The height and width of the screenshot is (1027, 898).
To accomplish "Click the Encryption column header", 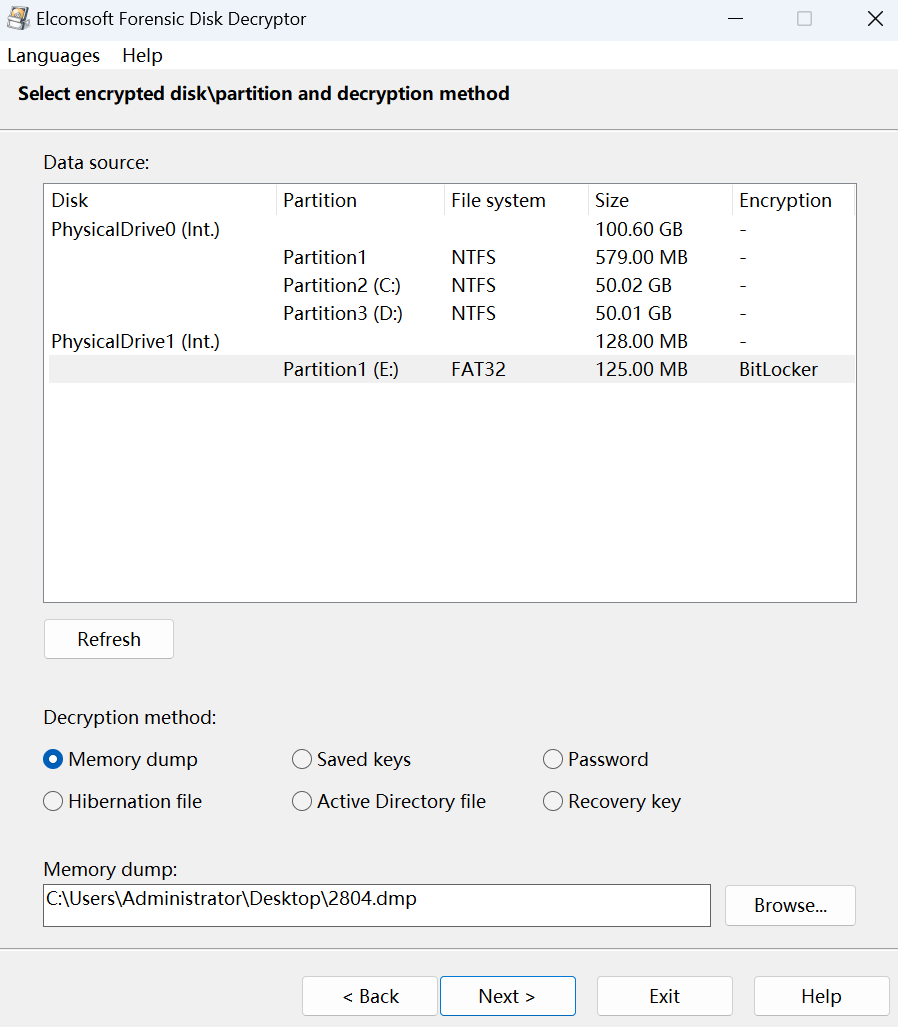I will pyautogui.click(x=785, y=201).
